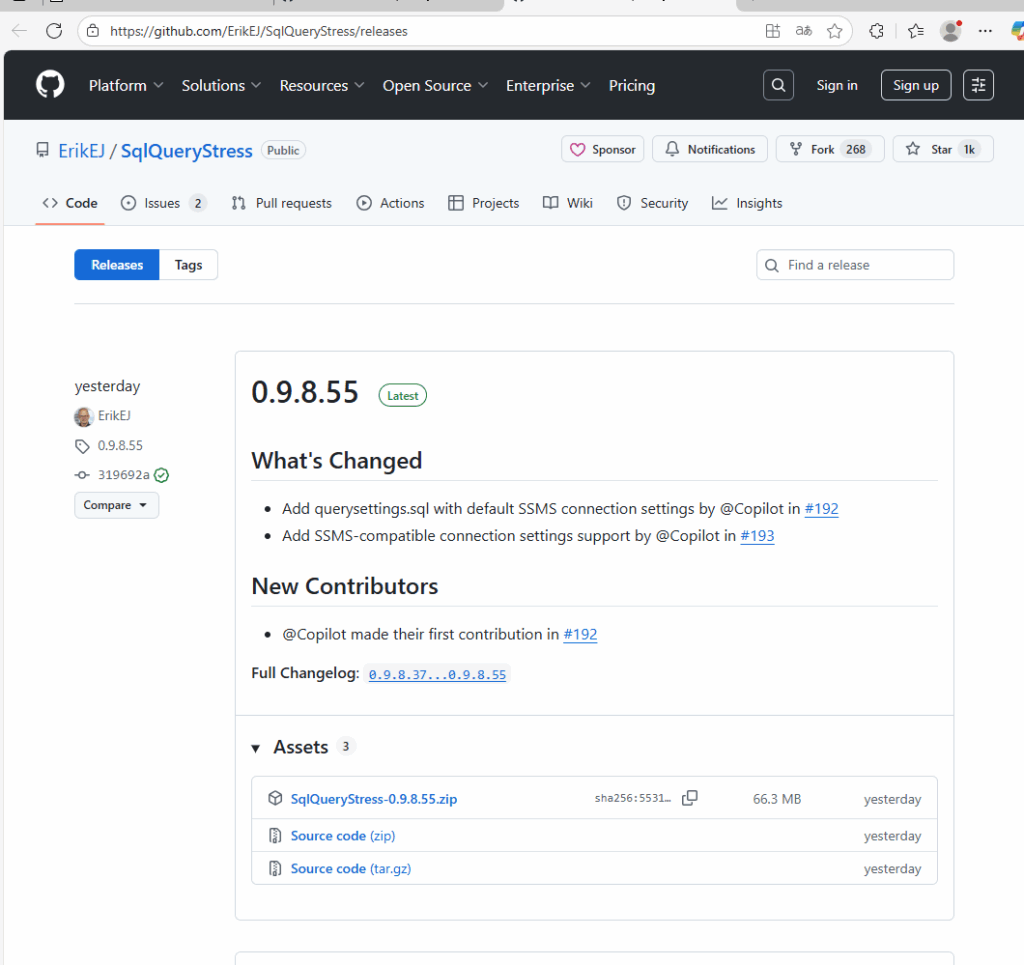Click the GitHub logo icon
The image size is (1024, 965).
(x=50, y=85)
